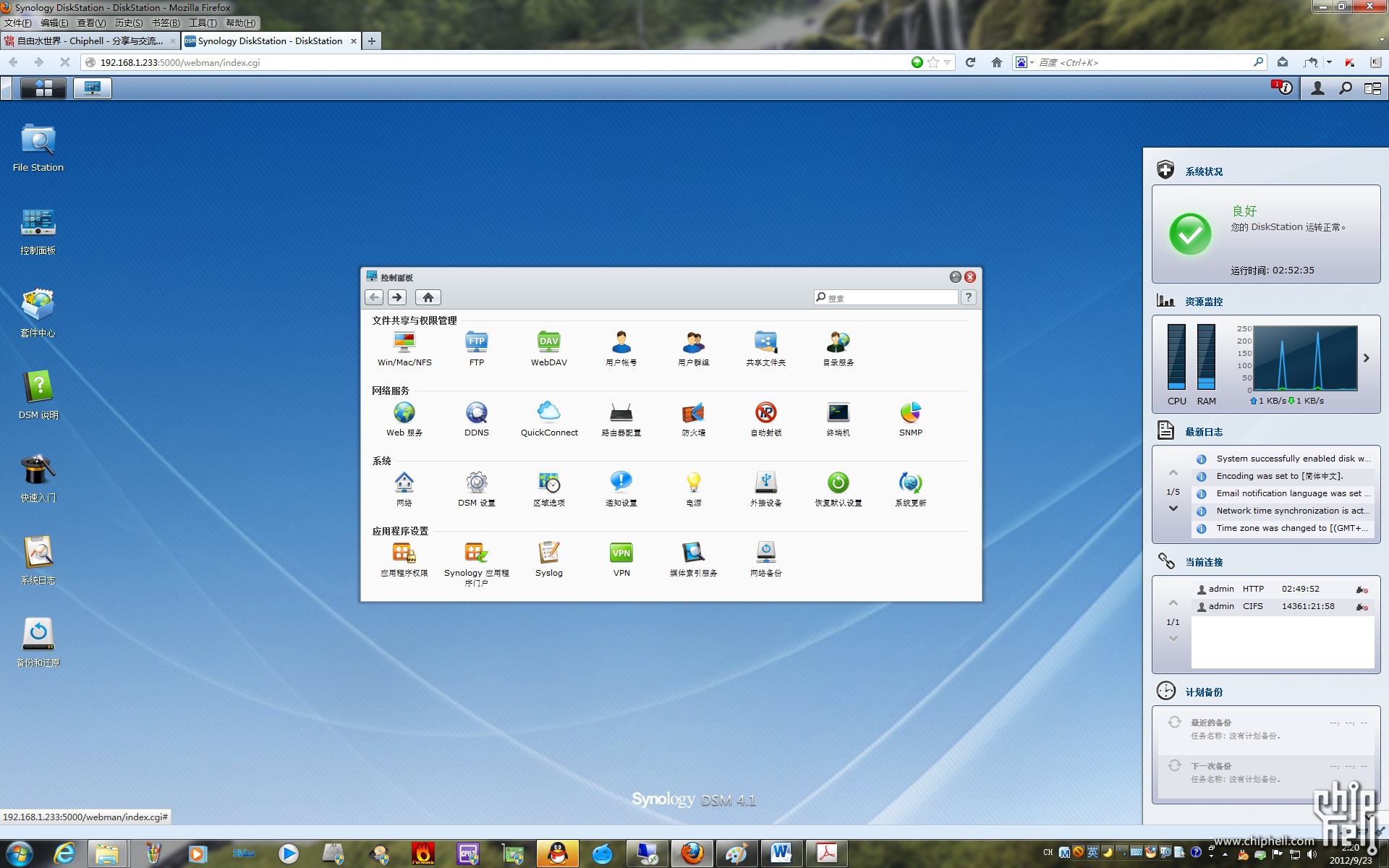
Task: Open a new Firefox tab
Action: tap(372, 41)
